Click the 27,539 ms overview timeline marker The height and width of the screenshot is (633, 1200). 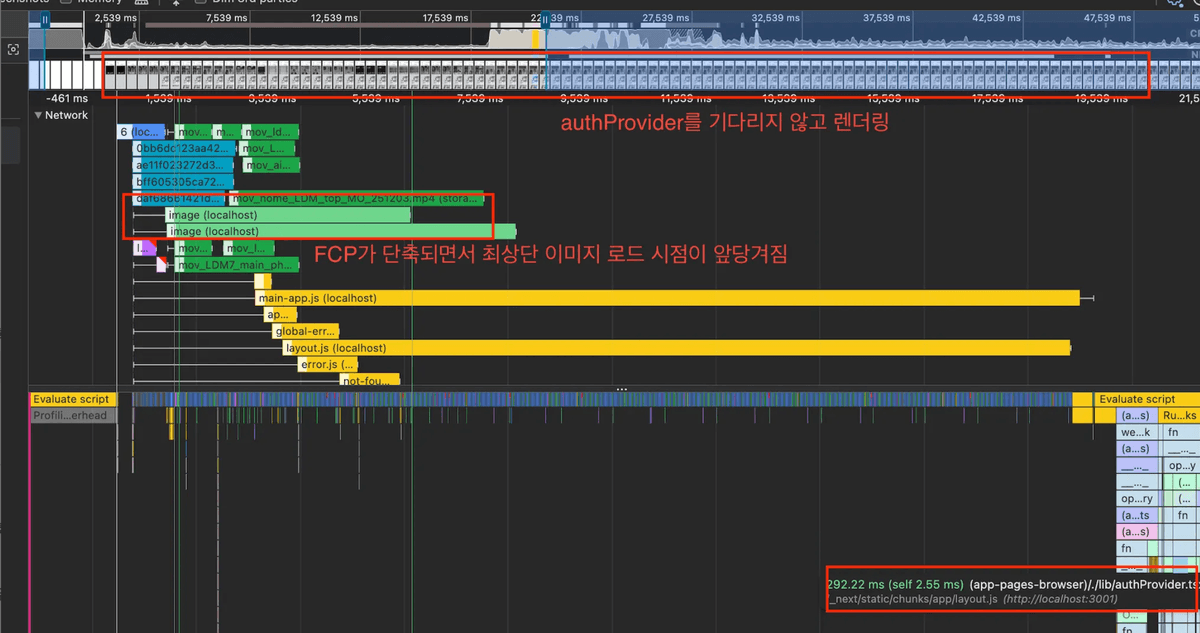click(668, 18)
